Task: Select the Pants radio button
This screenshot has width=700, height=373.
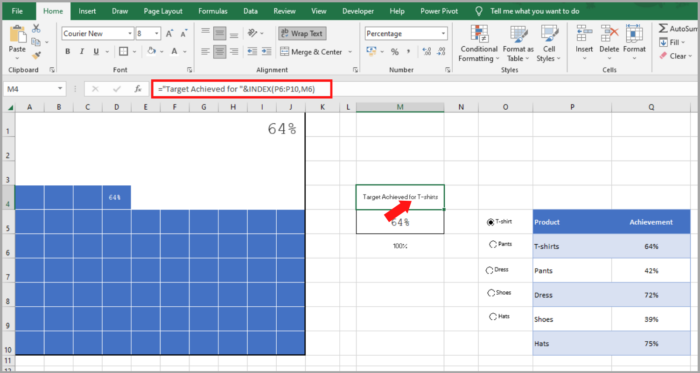Action: (493, 245)
